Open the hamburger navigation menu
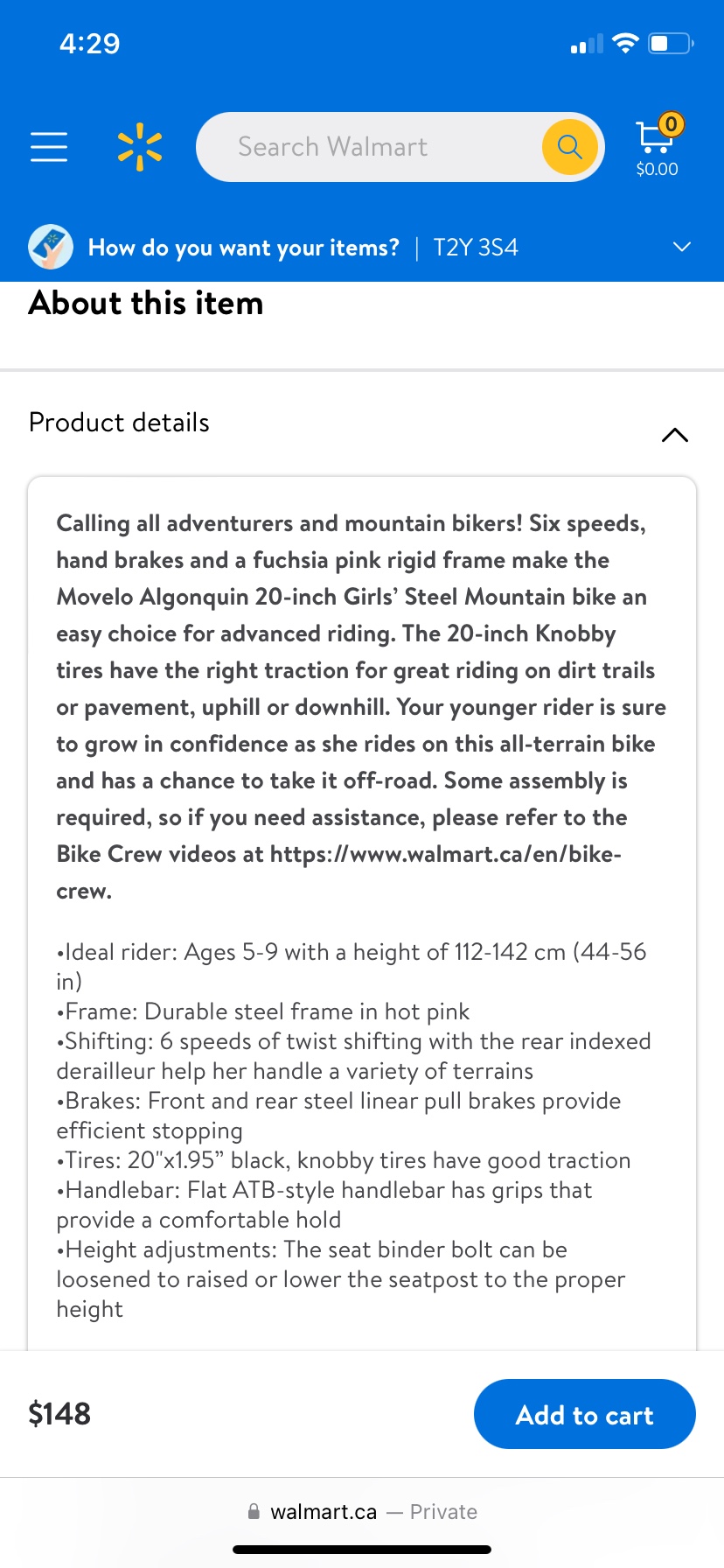This screenshot has height=1568, width=724. (49, 147)
